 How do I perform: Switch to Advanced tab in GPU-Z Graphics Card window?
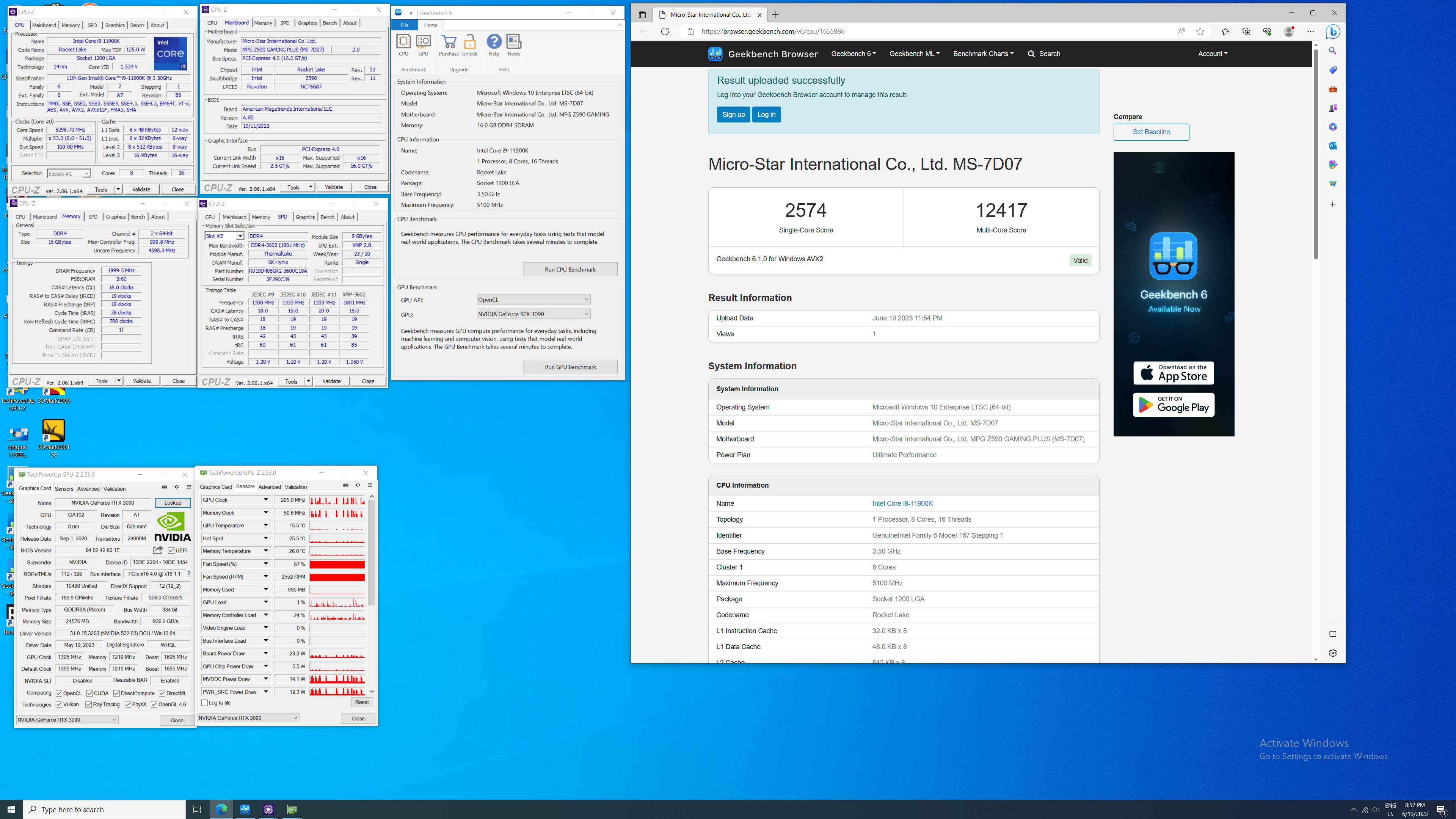[88, 489]
